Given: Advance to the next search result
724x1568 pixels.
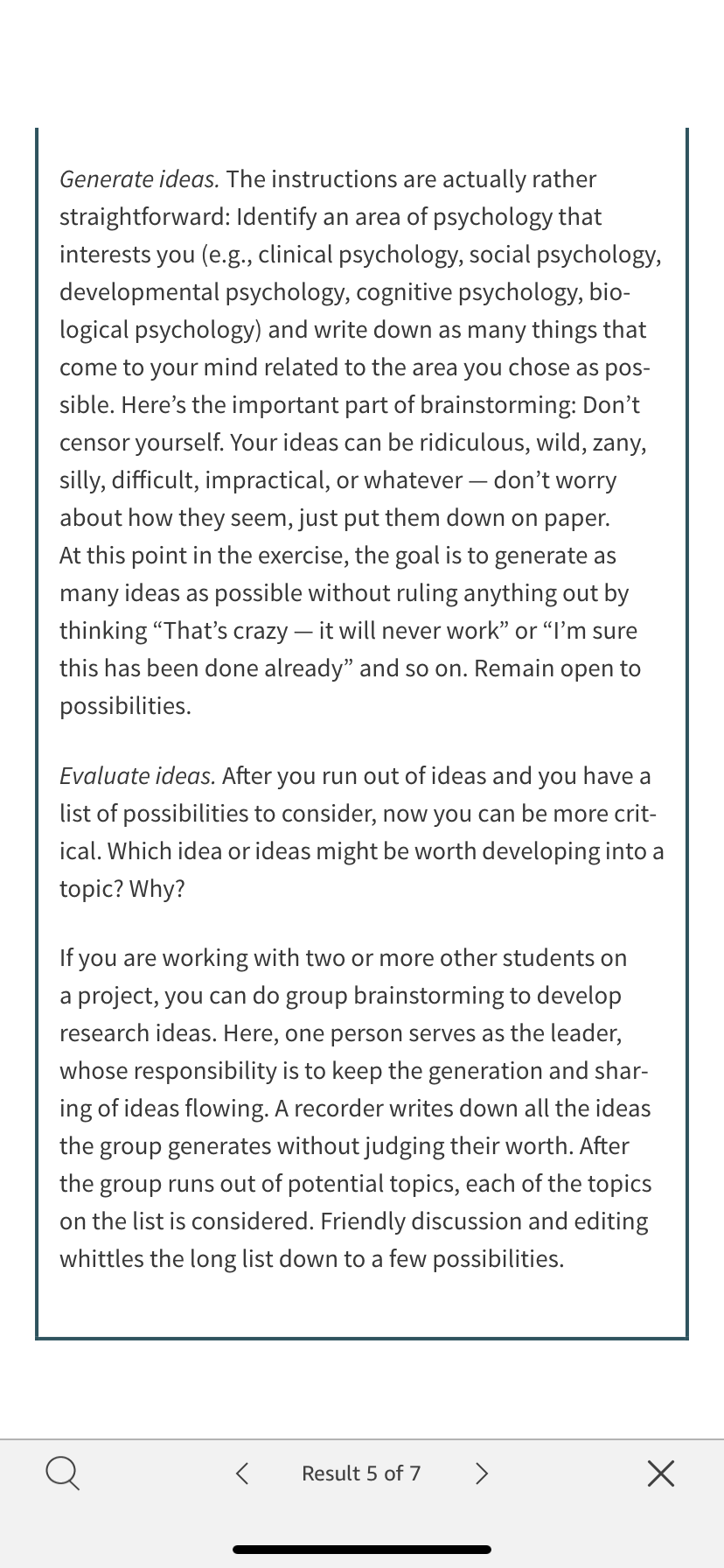Looking at the screenshot, I should coord(481,1473).
